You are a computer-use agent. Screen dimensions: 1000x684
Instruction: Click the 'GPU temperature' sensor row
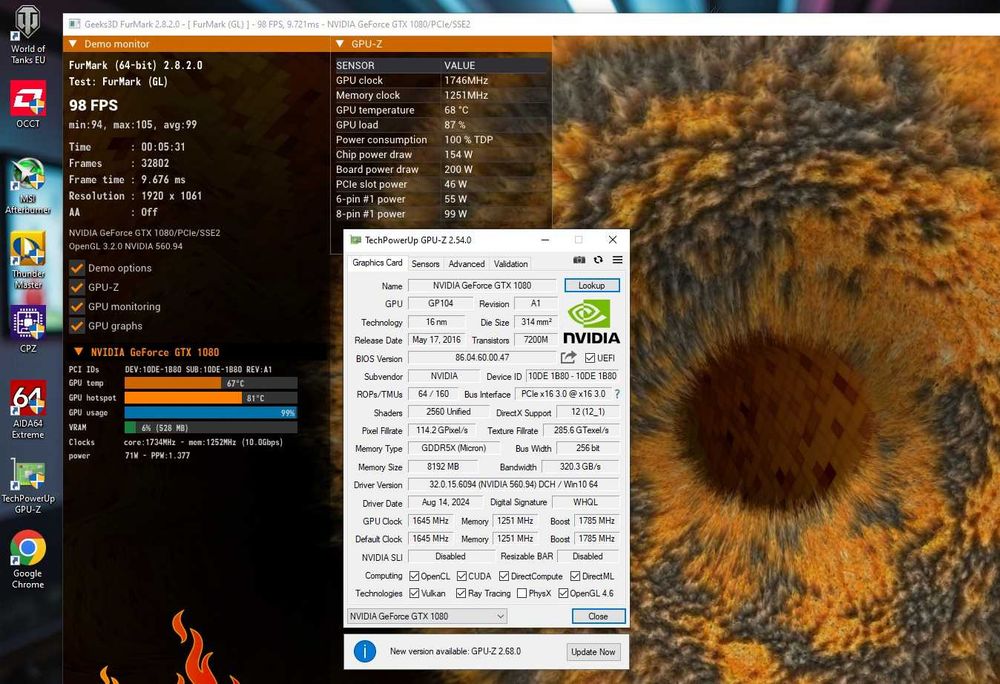pyautogui.click(x=442, y=110)
